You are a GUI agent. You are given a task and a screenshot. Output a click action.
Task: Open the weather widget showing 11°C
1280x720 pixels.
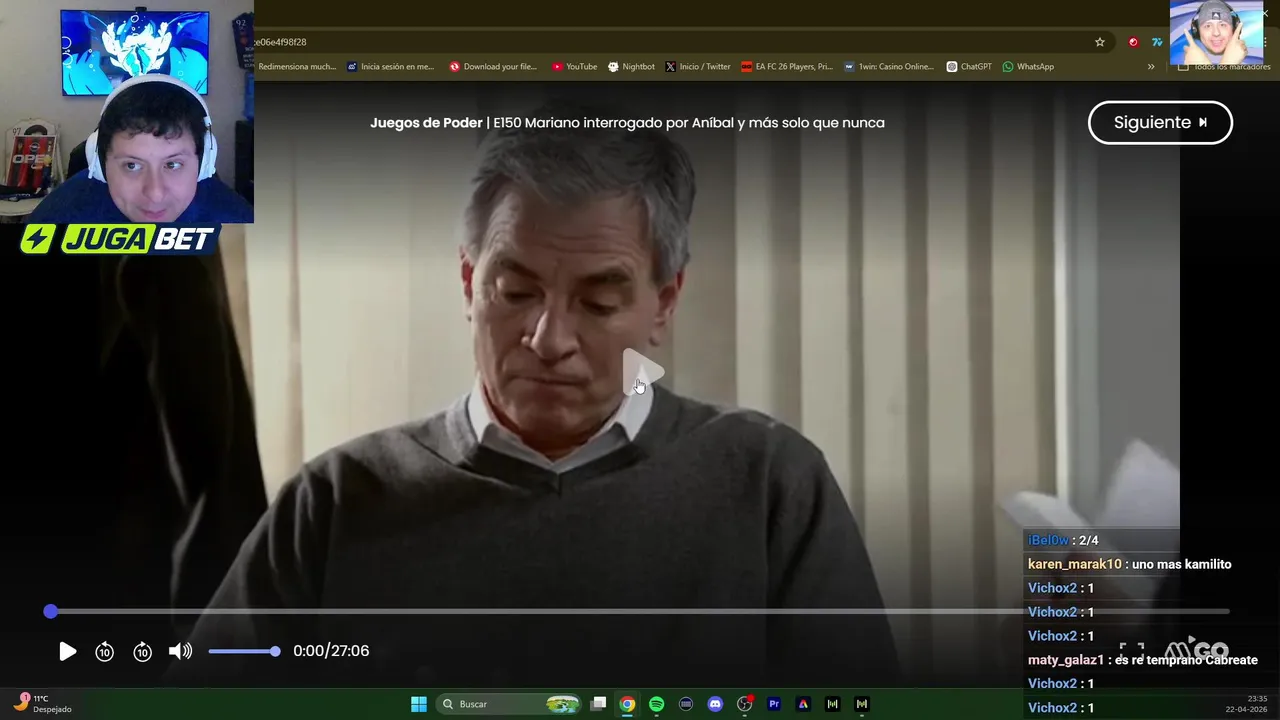(x=43, y=704)
